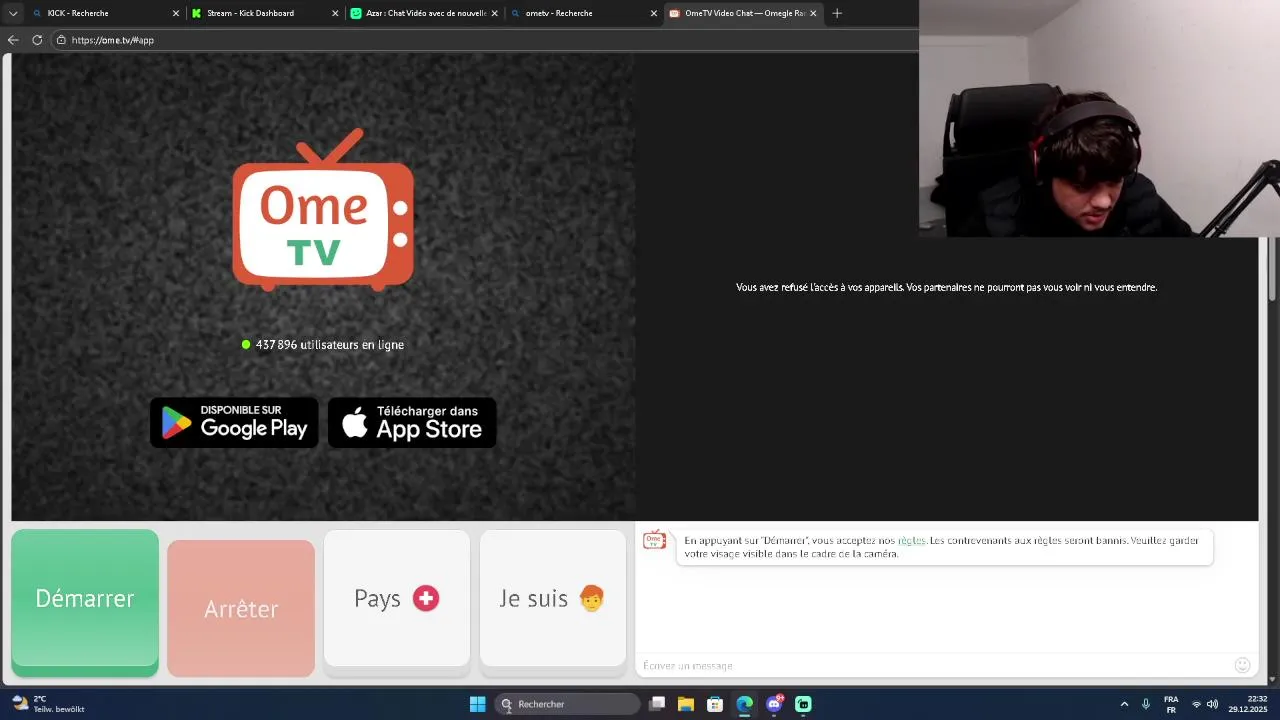Open Microsoft Edge from taskbar

744,704
